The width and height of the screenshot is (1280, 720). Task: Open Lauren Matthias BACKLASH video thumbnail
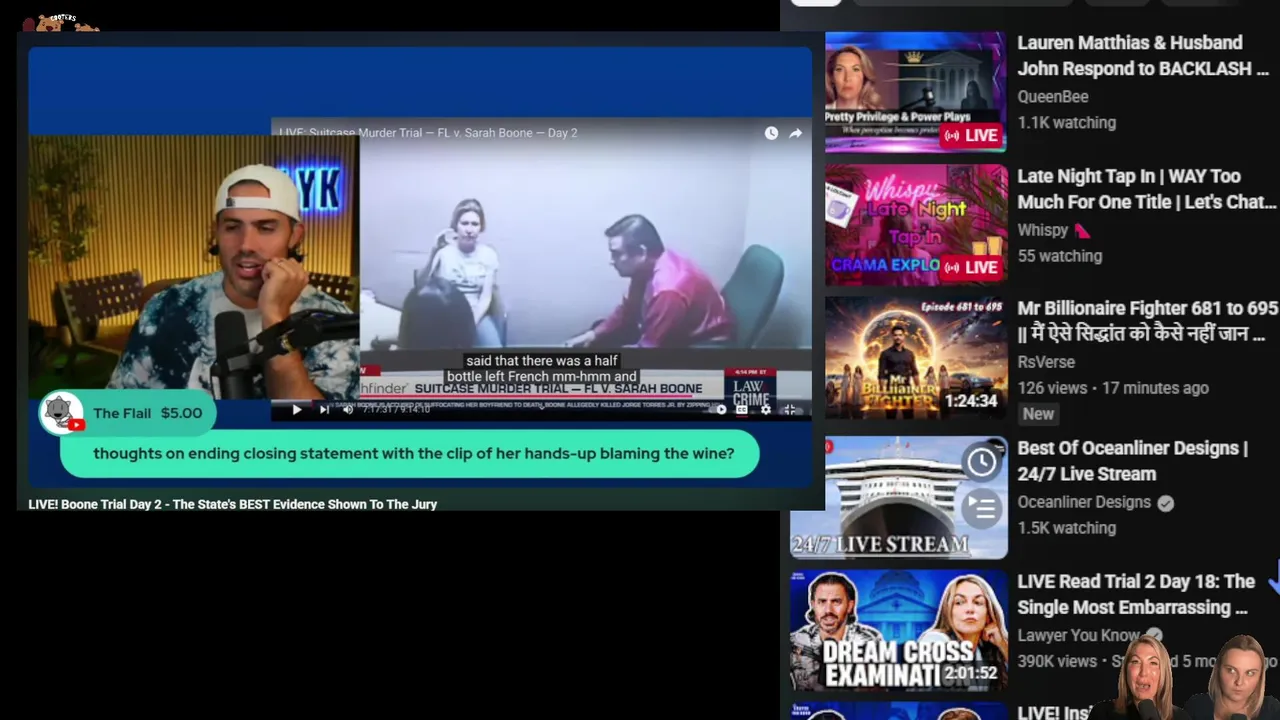pos(915,91)
